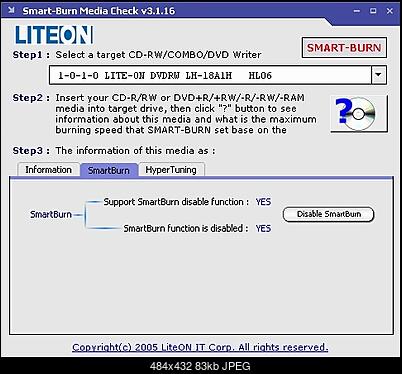The height and width of the screenshot is (374, 402).
Task: Click the Step2 label text
Action: 31,98
